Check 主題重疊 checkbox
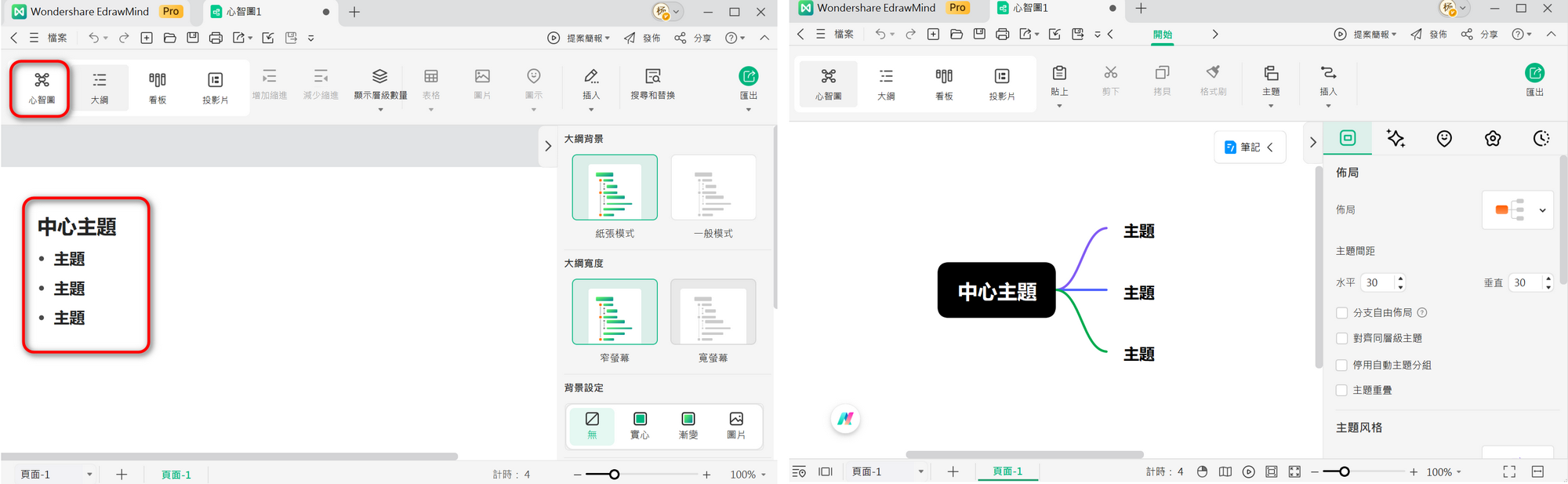The width and height of the screenshot is (1568, 484). coord(1341,390)
